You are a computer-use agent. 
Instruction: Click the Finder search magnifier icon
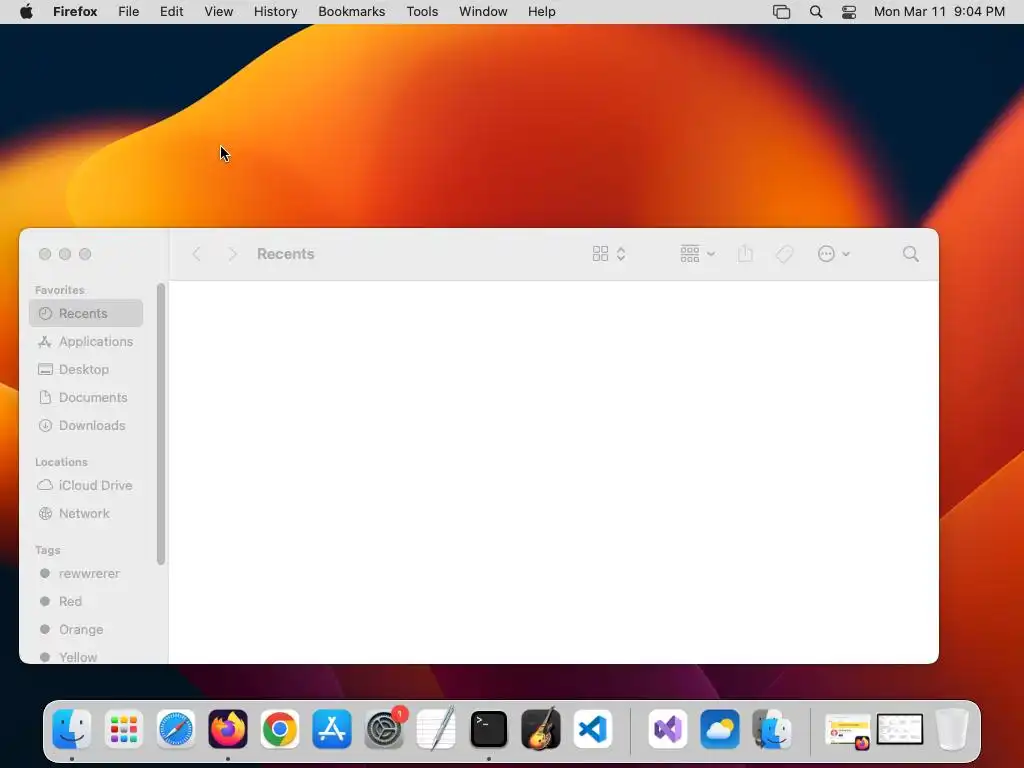(x=910, y=254)
